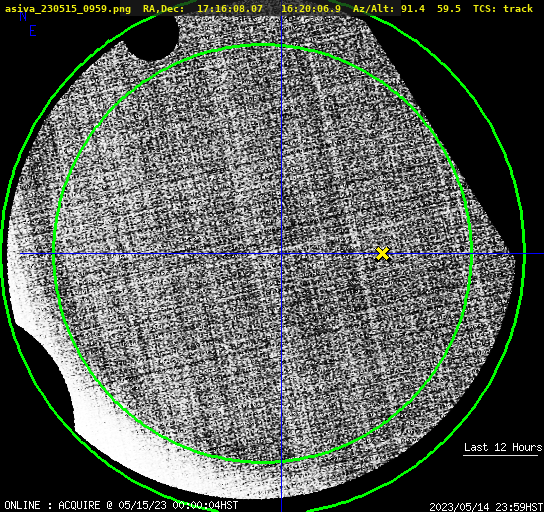
Task: Click the Dec value 16:20:06.9
Action: 311,8
